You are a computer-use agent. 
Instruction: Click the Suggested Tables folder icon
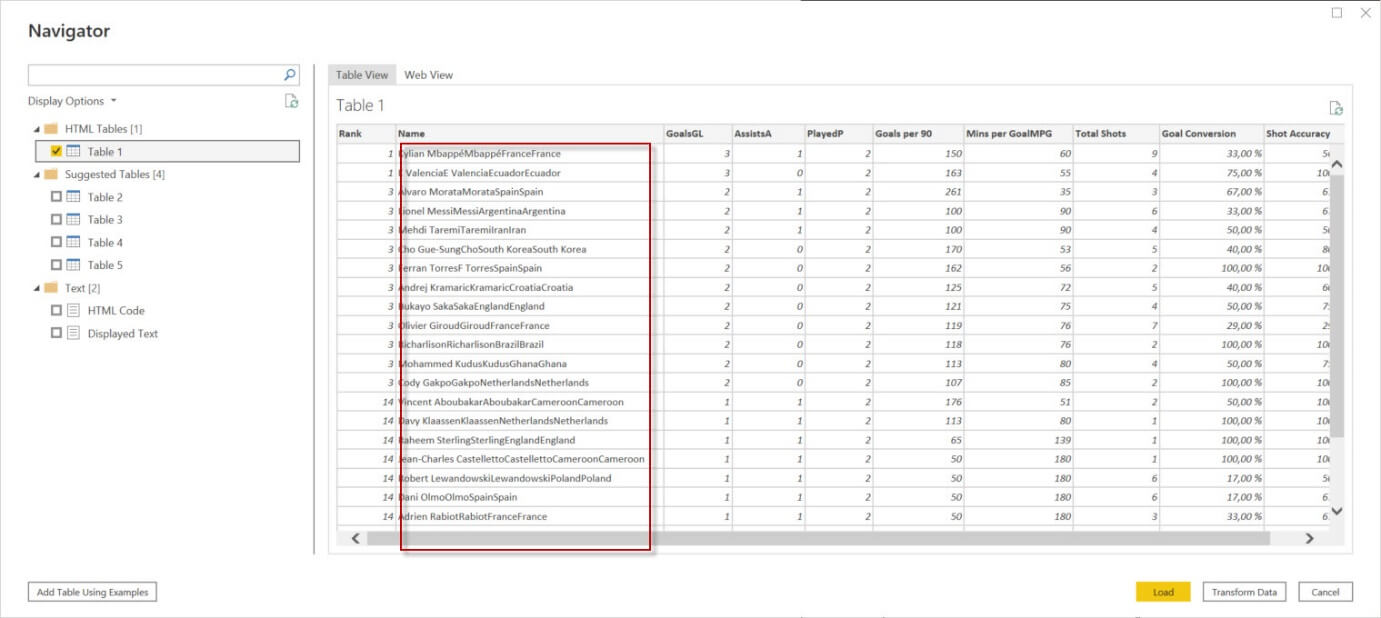pyautogui.click(x=50, y=174)
